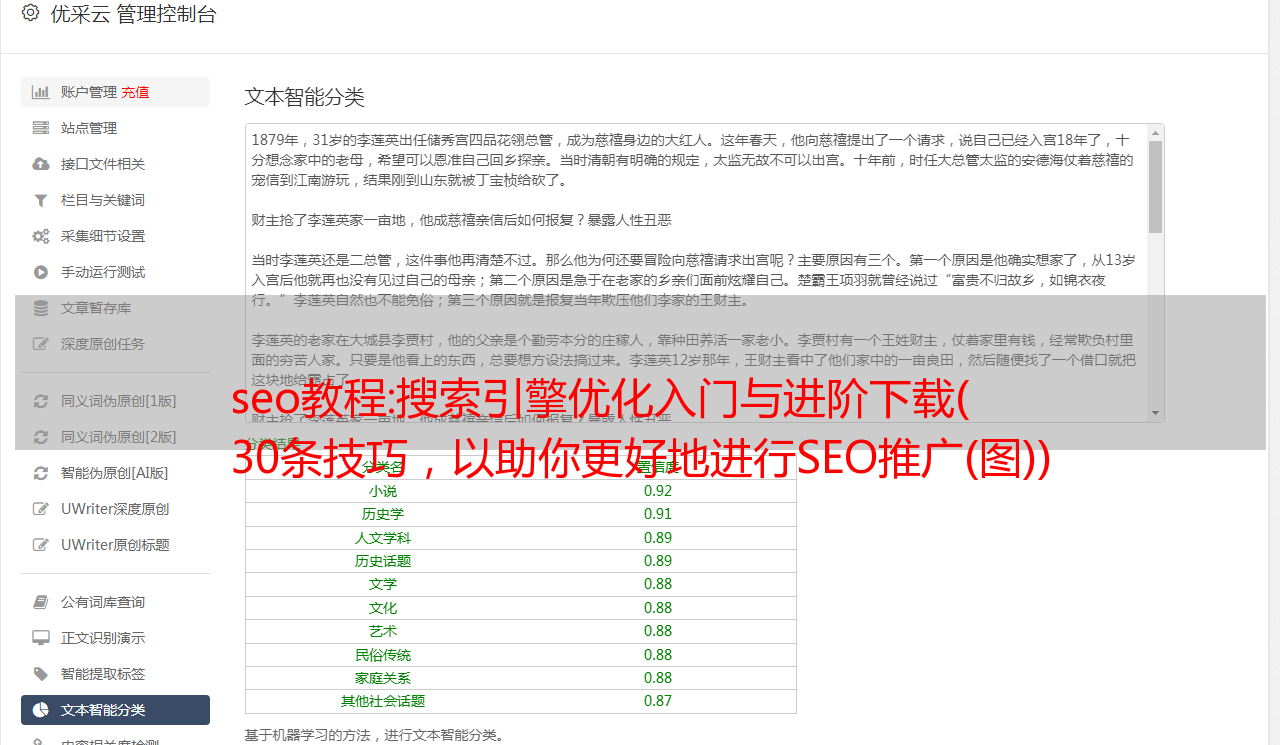Open UWriter原创标题 tool

[x=115, y=545]
